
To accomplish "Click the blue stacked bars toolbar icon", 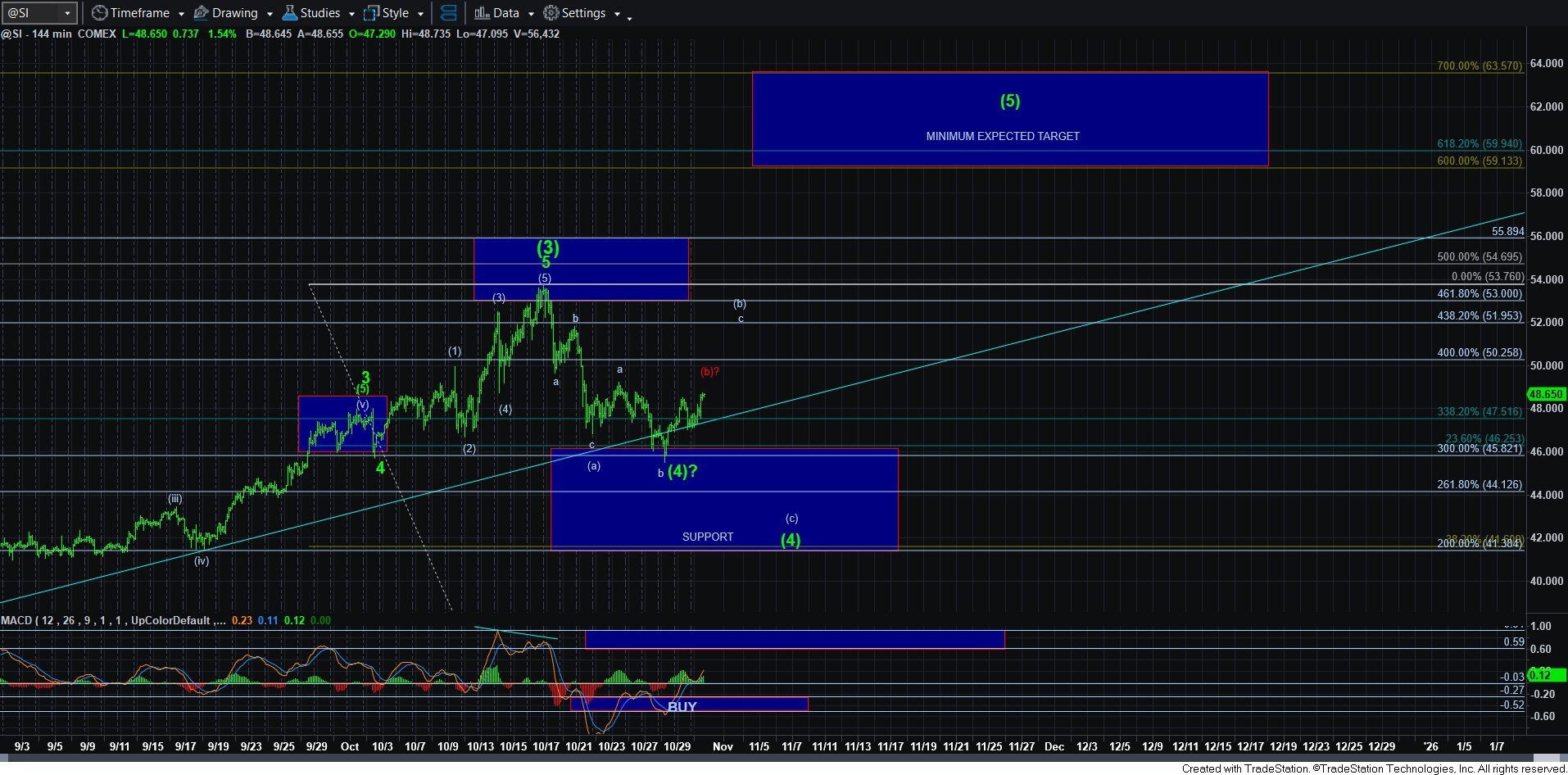I will tap(448, 13).
